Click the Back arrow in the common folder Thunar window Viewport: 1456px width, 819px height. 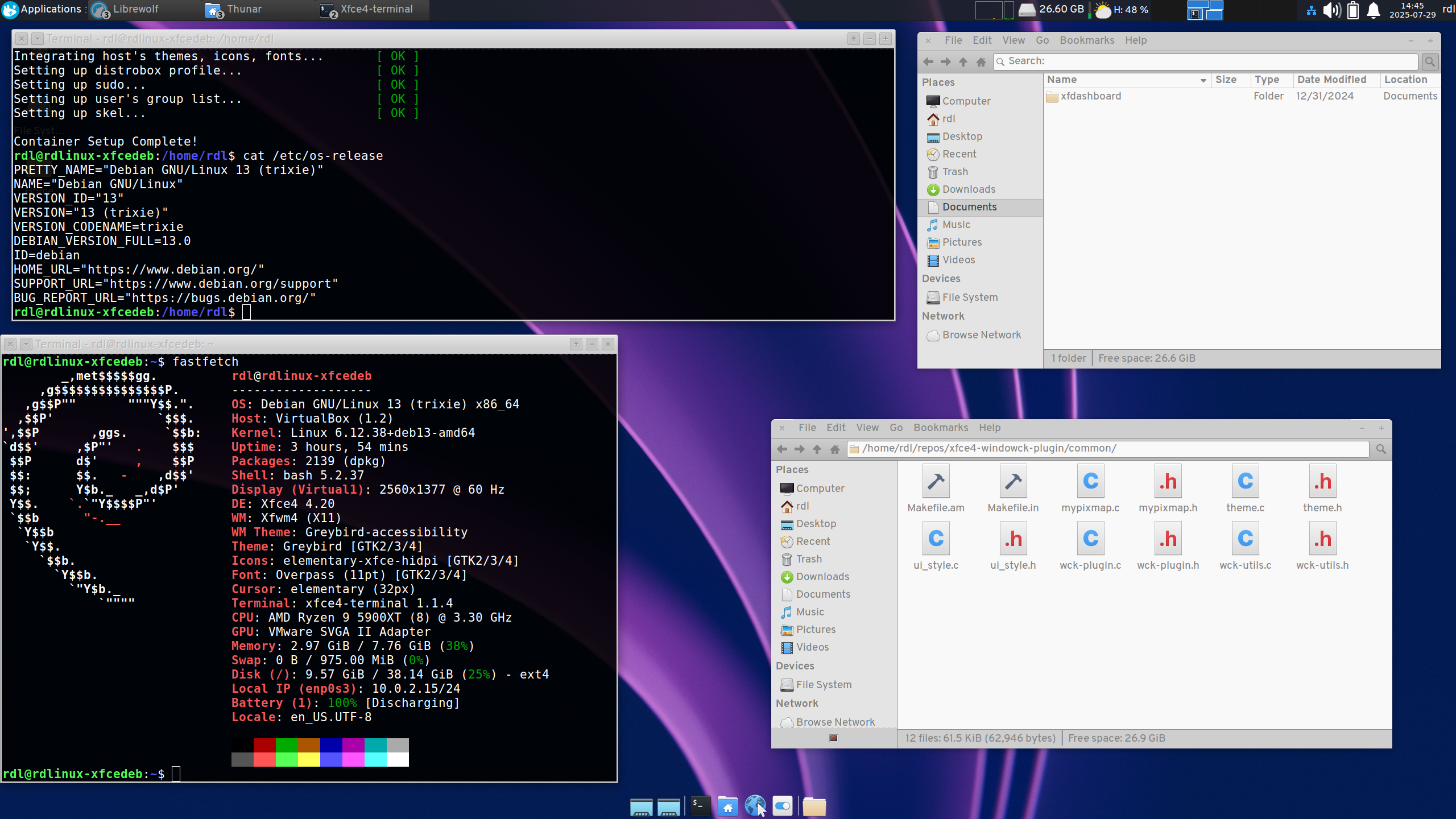point(782,449)
